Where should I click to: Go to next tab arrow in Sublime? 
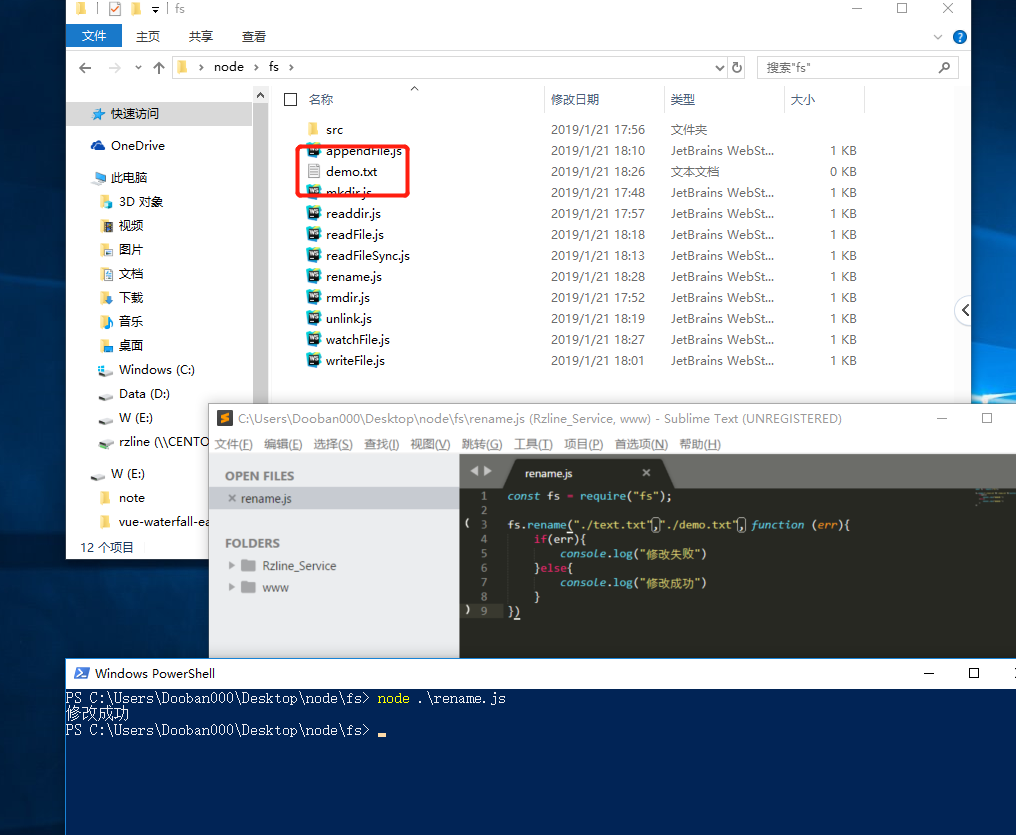tap(488, 471)
